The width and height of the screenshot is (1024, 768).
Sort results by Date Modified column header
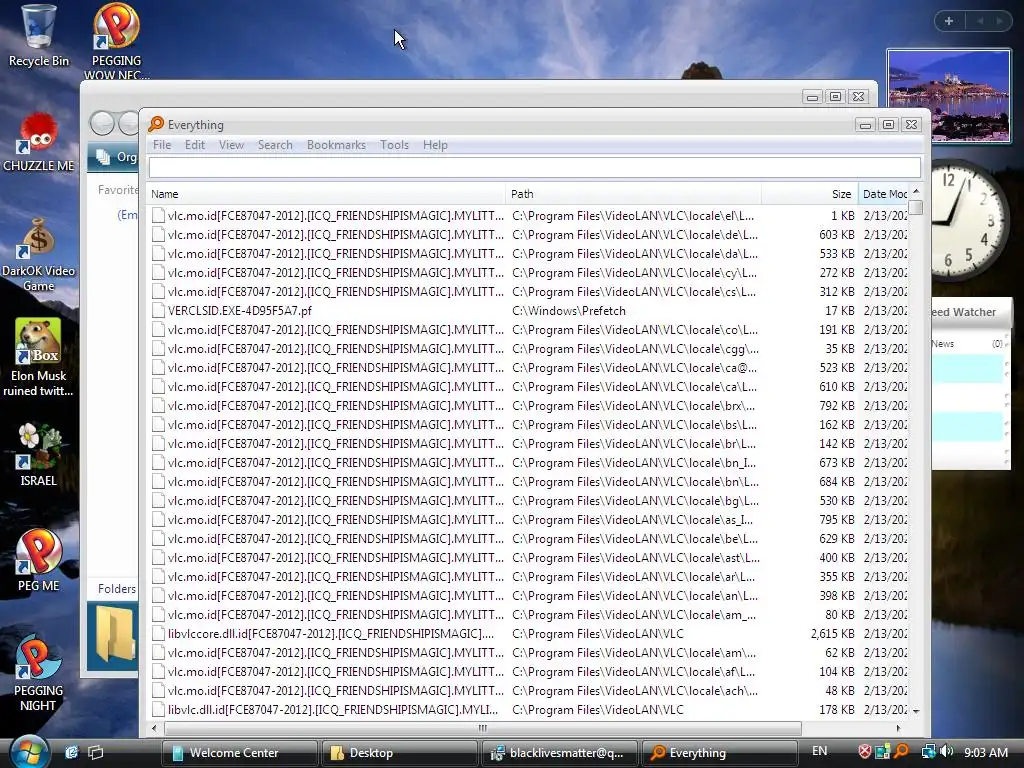[884, 194]
